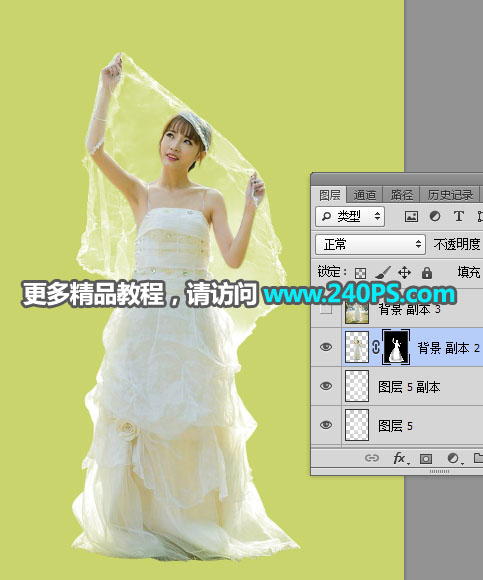Screen dimensions: 483x580
Task: Create new fill or adjustment layer
Action: (454, 459)
